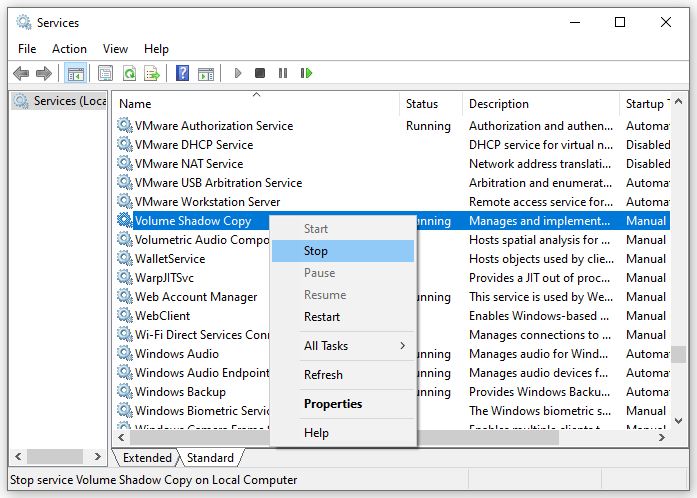
Task: Open the Help menu in menu bar
Action: [x=156, y=48]
